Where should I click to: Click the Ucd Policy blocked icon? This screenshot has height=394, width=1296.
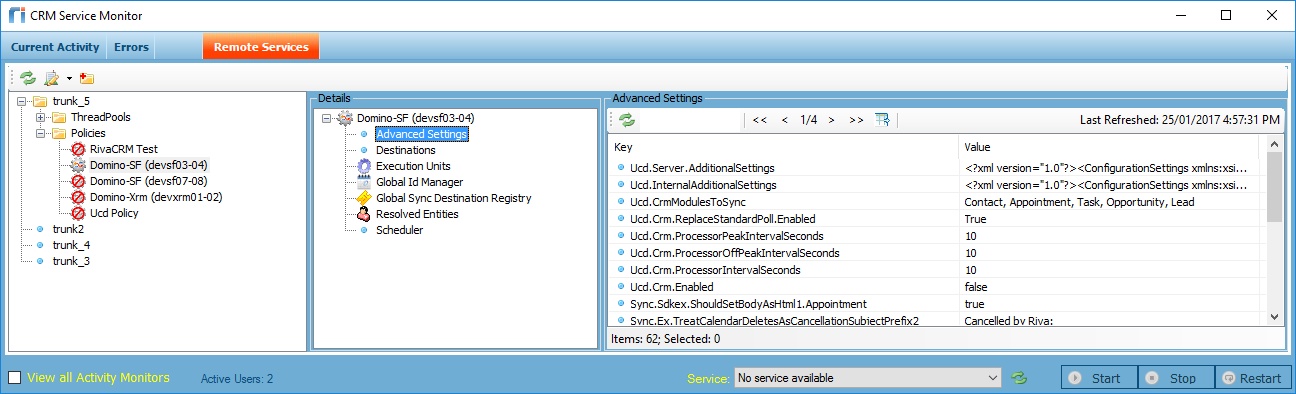click(x=78, y=213)
